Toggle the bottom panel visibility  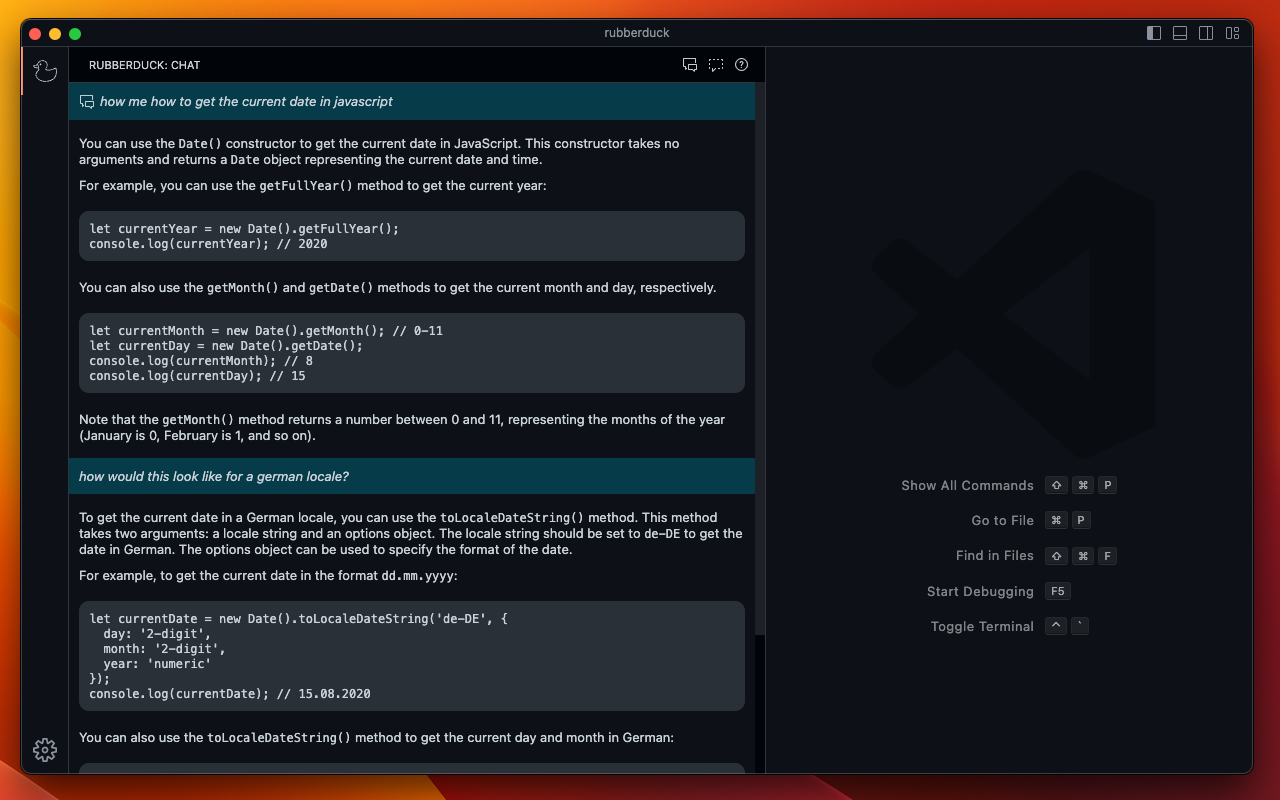(1180, 33)
